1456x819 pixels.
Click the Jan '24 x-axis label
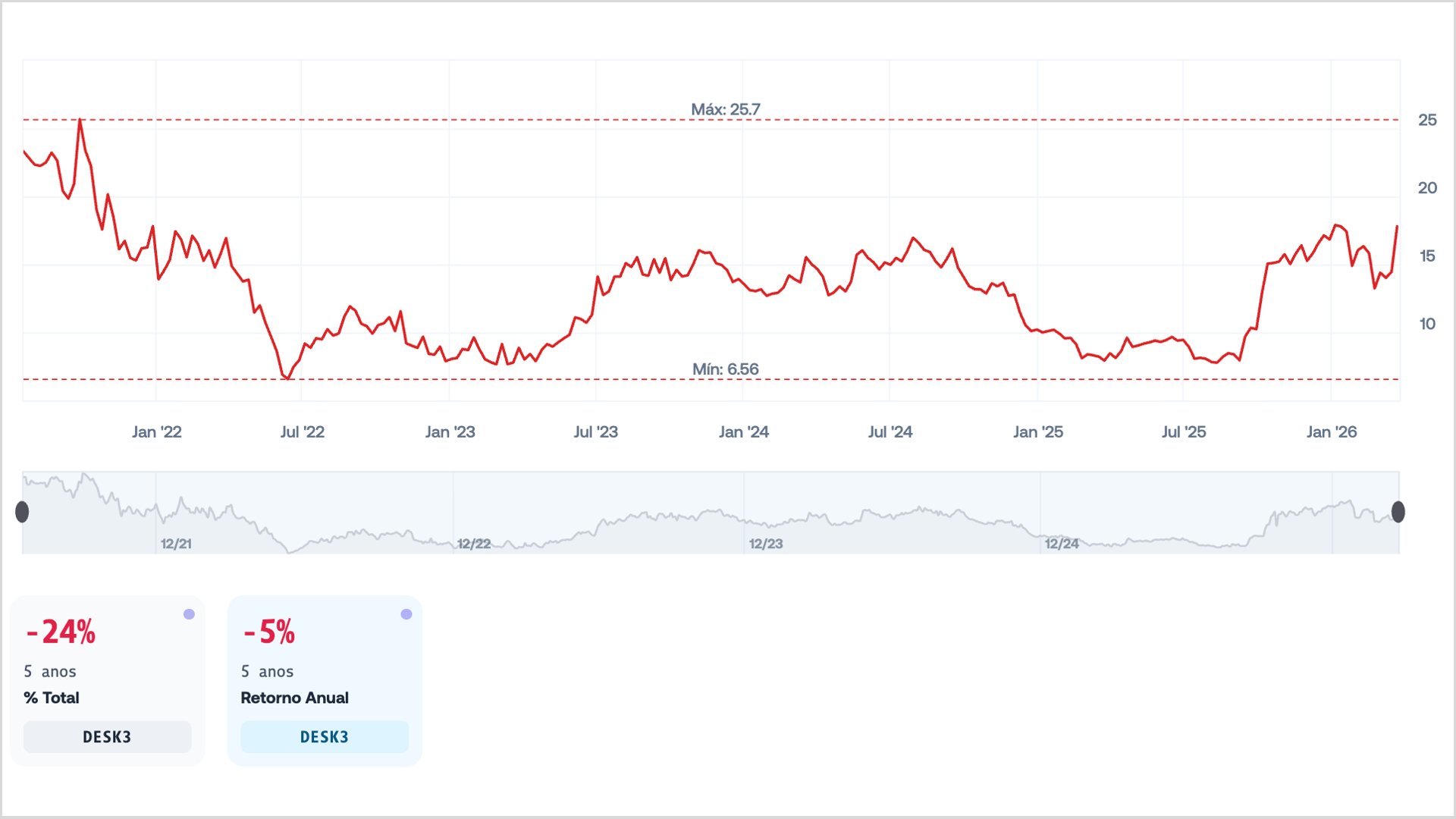[743, 432]
